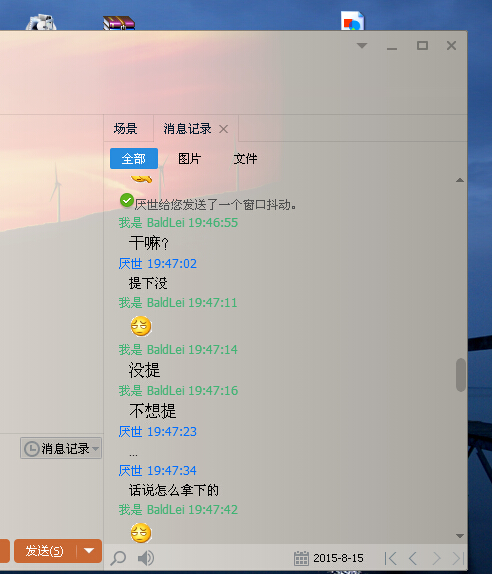The image size is (492, 574).
Task: Jump to last page of message history
Action: [458, 559]
